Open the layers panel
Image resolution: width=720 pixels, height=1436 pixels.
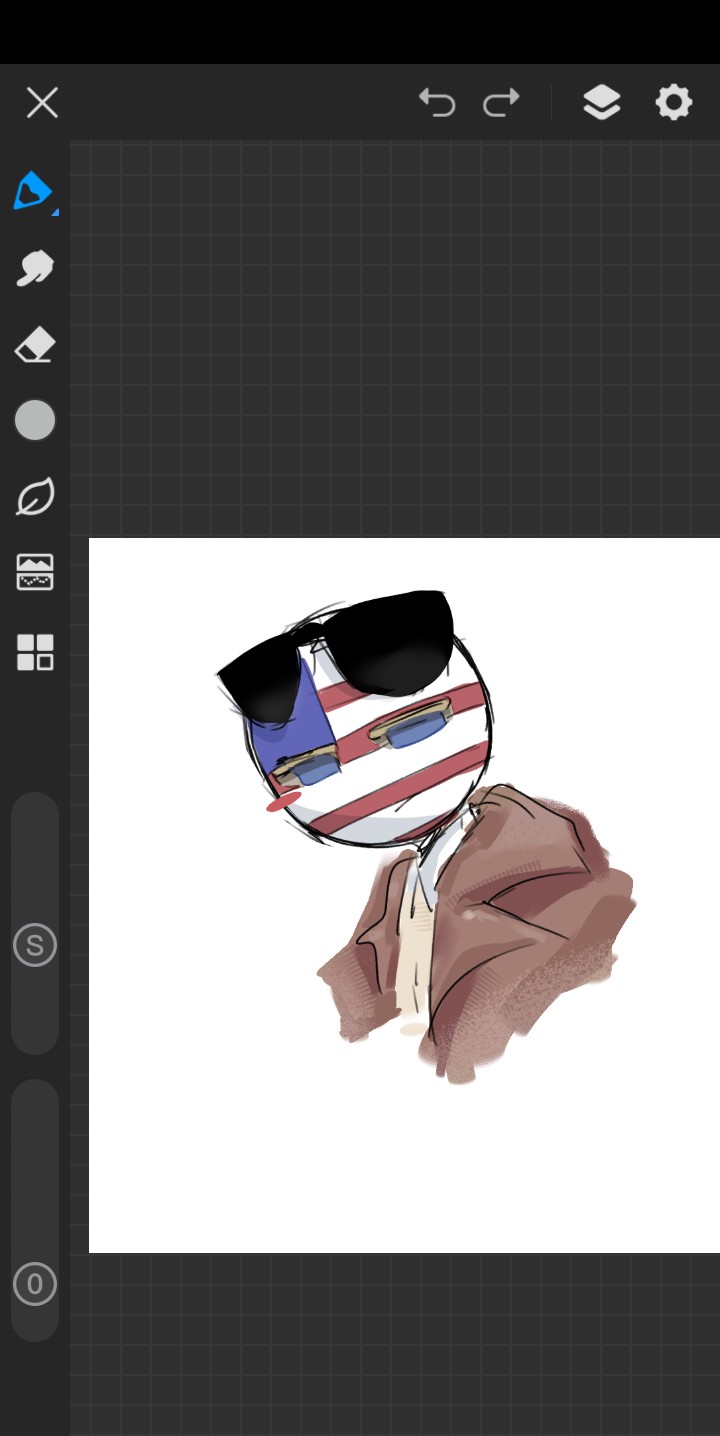[x=601, y=102]
